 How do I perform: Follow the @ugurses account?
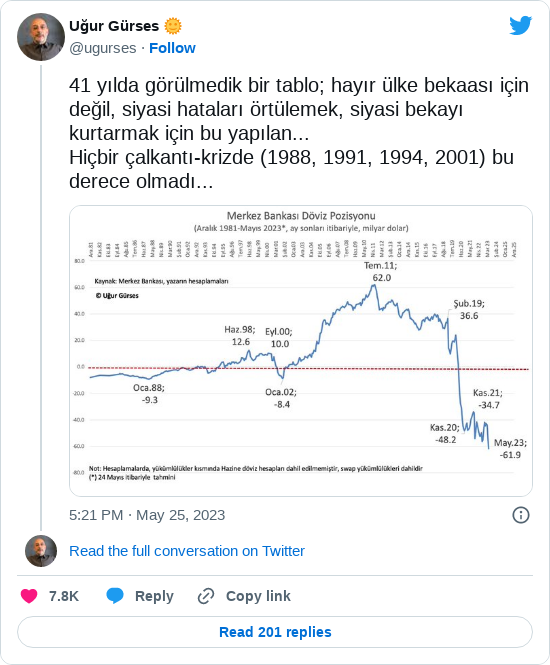point(172,48)
